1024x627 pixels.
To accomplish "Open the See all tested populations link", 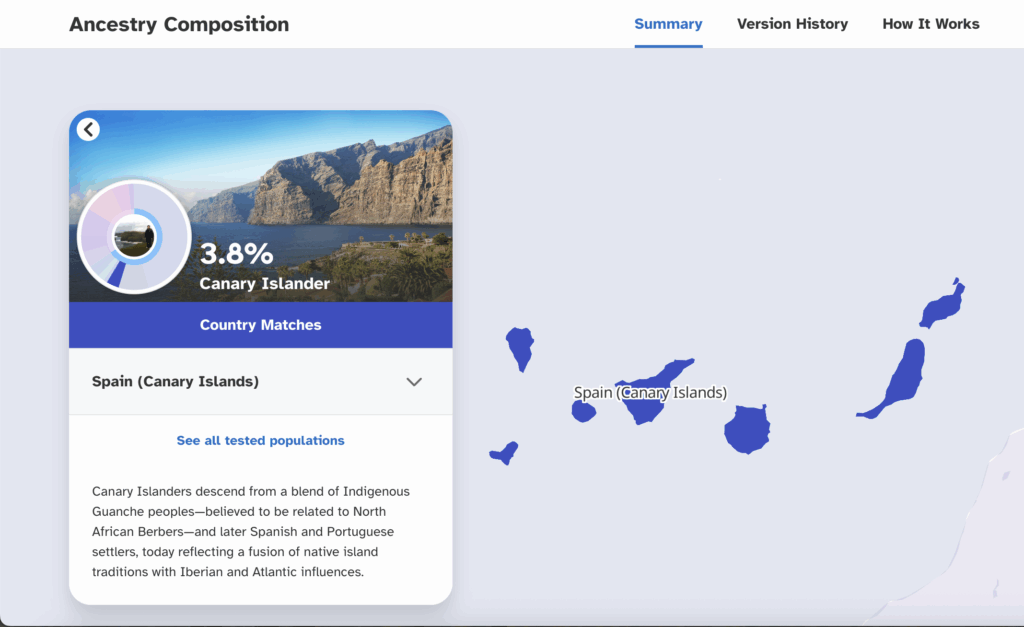I will point(260,441).
